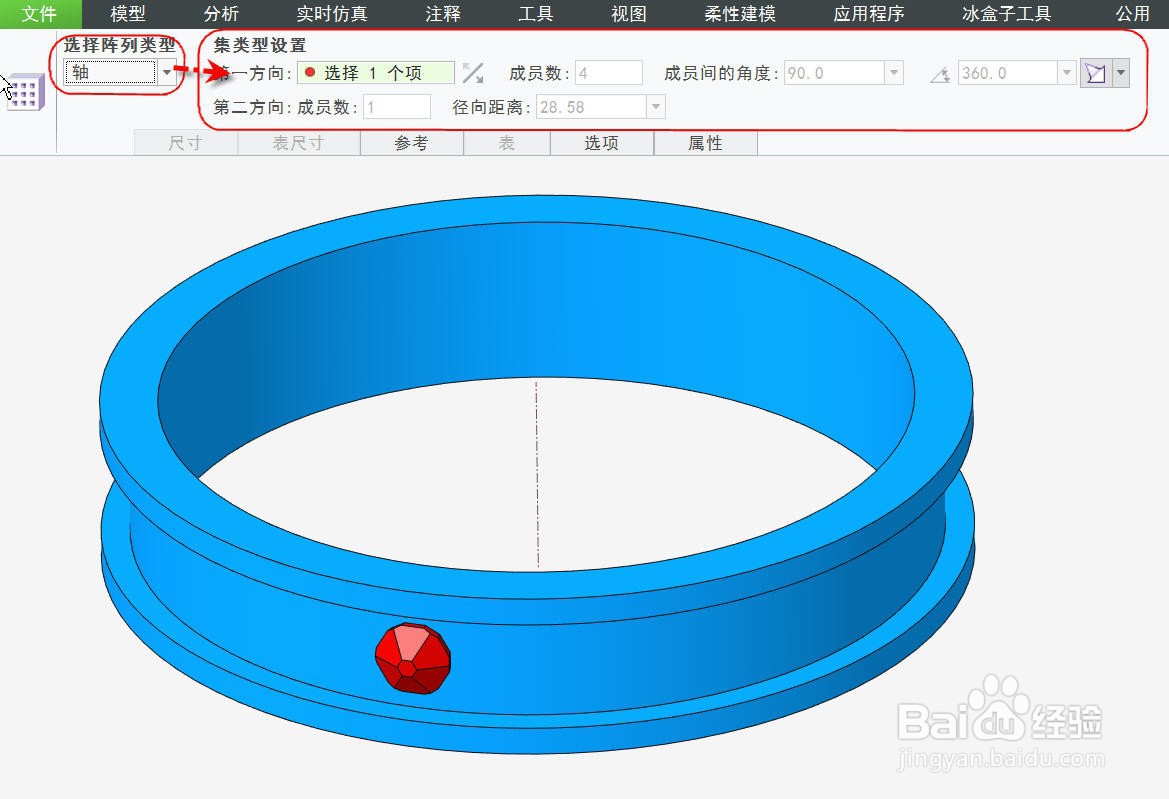Click the 选择 1 个项 axis collector
Image resolution: width=1169 pixels, height=799 pixels.
[x=376, y=73]
